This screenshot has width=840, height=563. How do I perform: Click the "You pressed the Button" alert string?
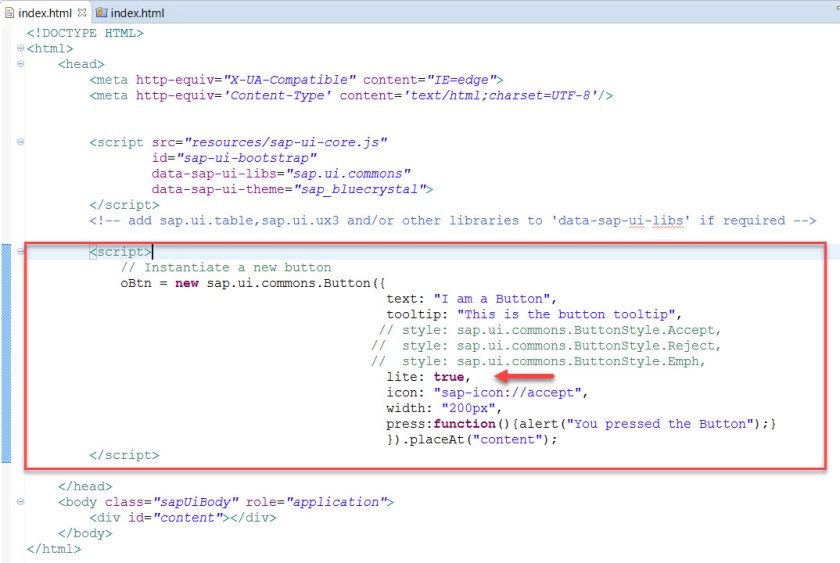660,424
